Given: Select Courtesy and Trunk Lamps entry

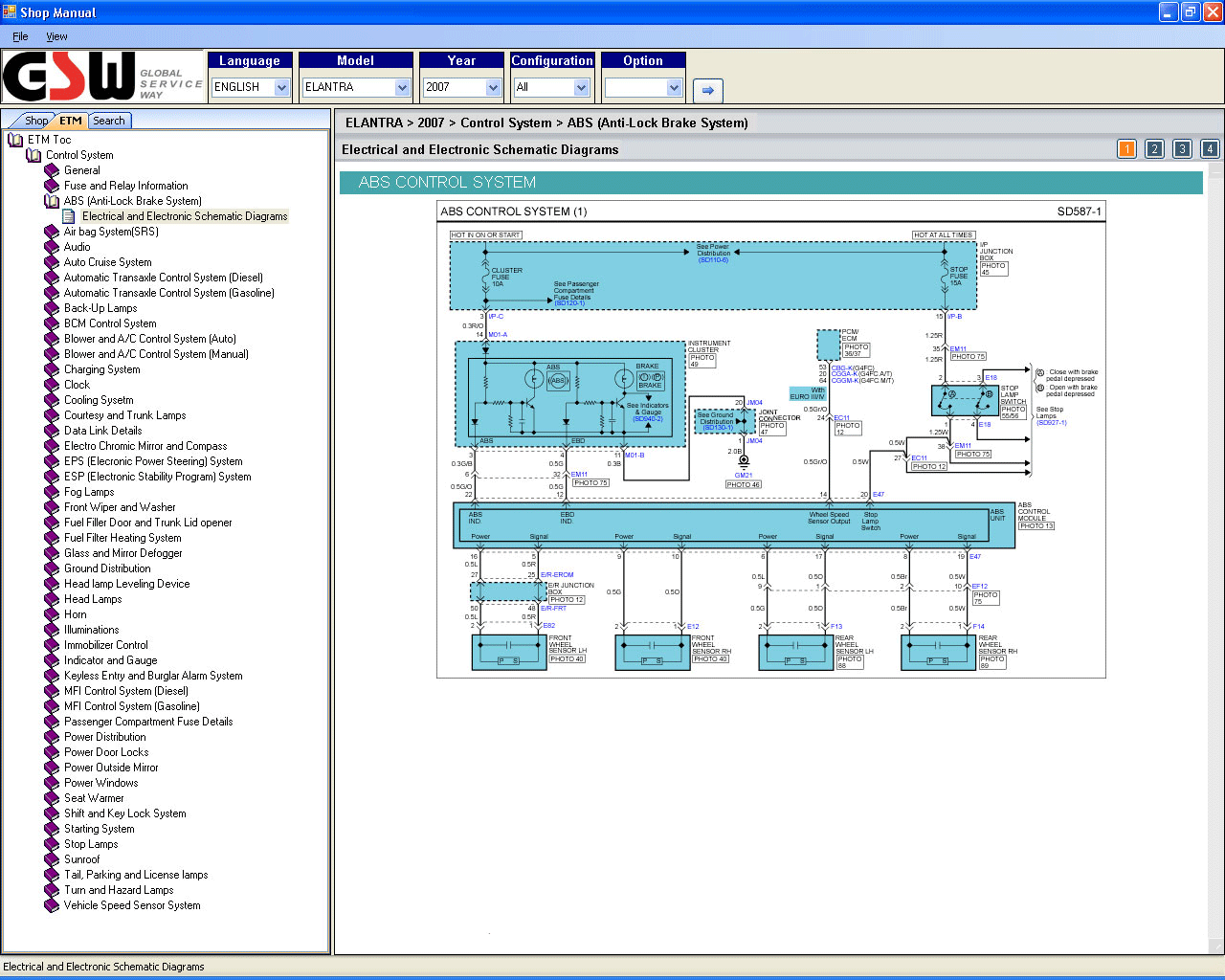Looking at the screenshot, I should pyautogui.click(x=125, y=415).
